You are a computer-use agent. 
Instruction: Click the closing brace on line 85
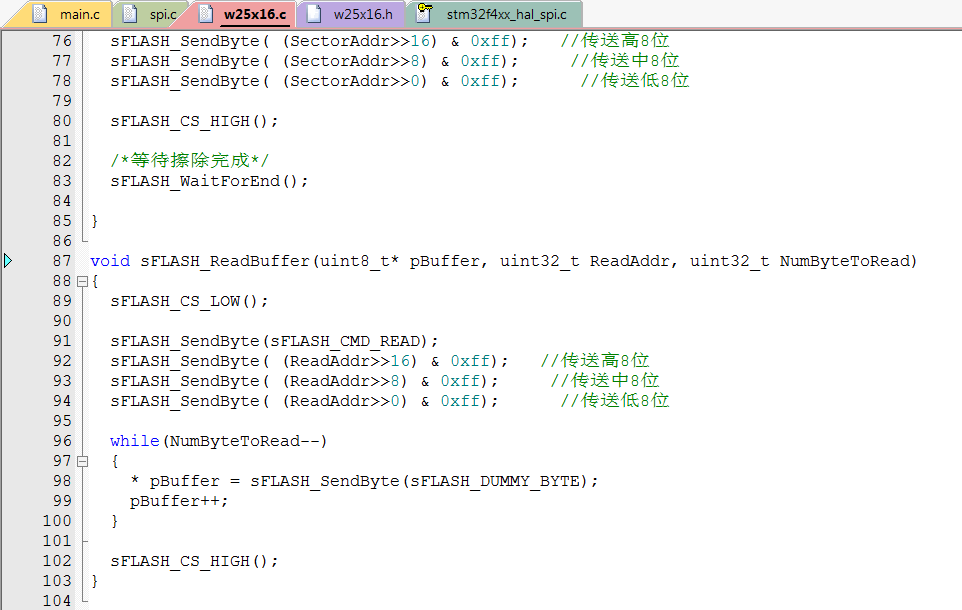click(x=94, y=221)
